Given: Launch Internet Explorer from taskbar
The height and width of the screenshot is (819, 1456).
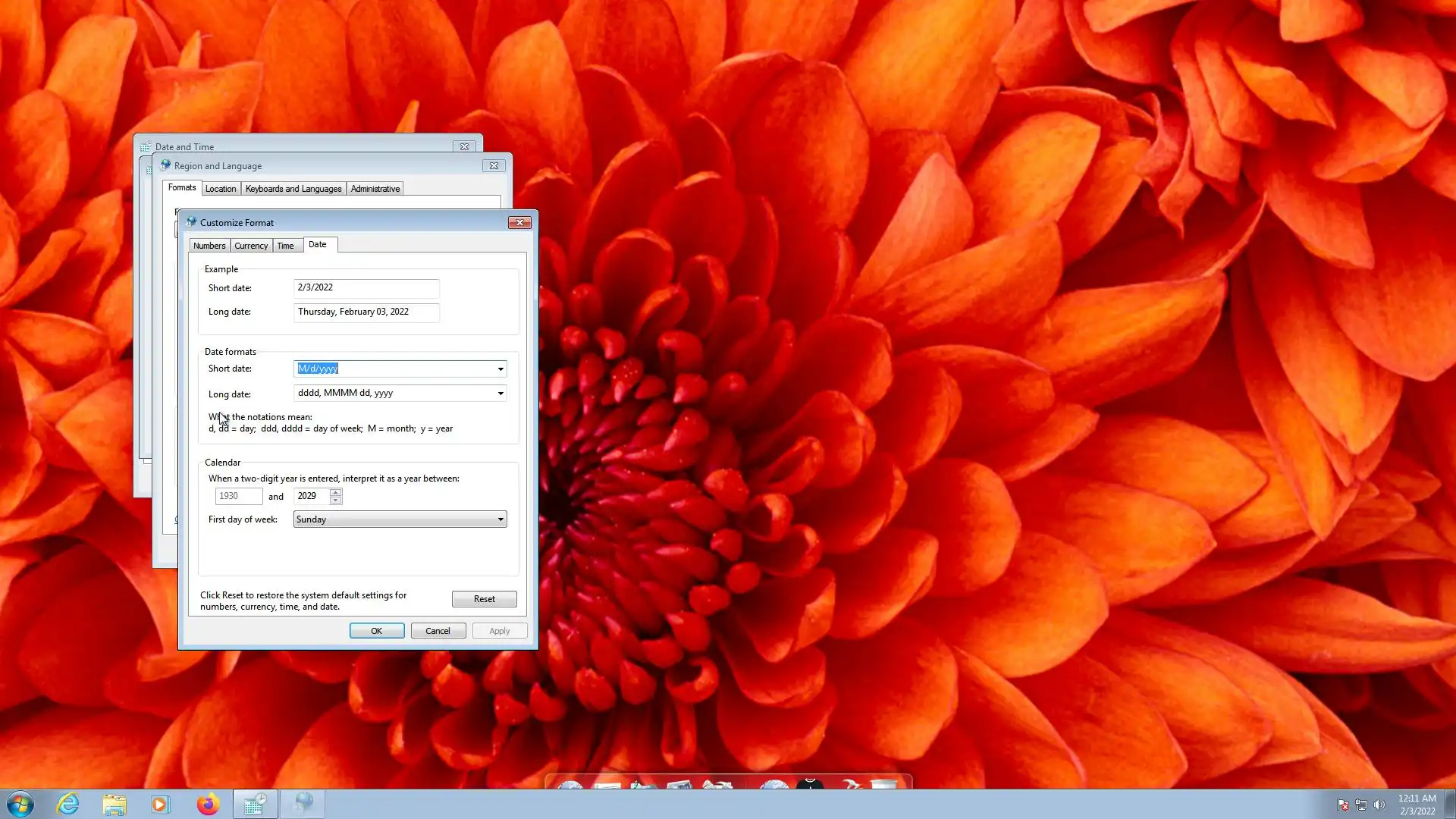Looking at the screenshot, I should [68, 804].
